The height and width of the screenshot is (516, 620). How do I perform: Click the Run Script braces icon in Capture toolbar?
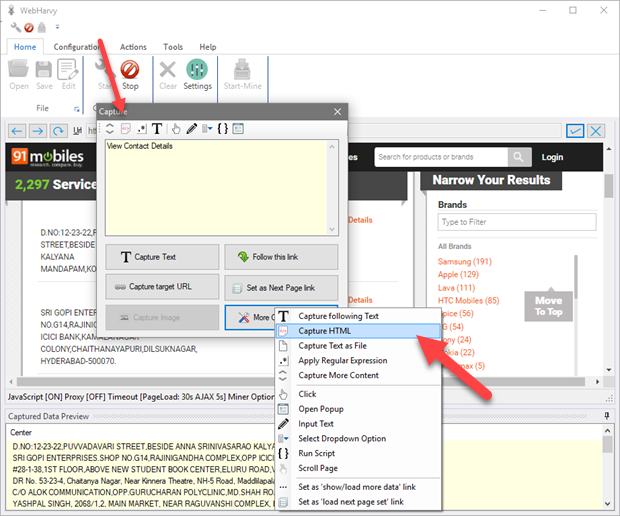(x=223, y=129)
